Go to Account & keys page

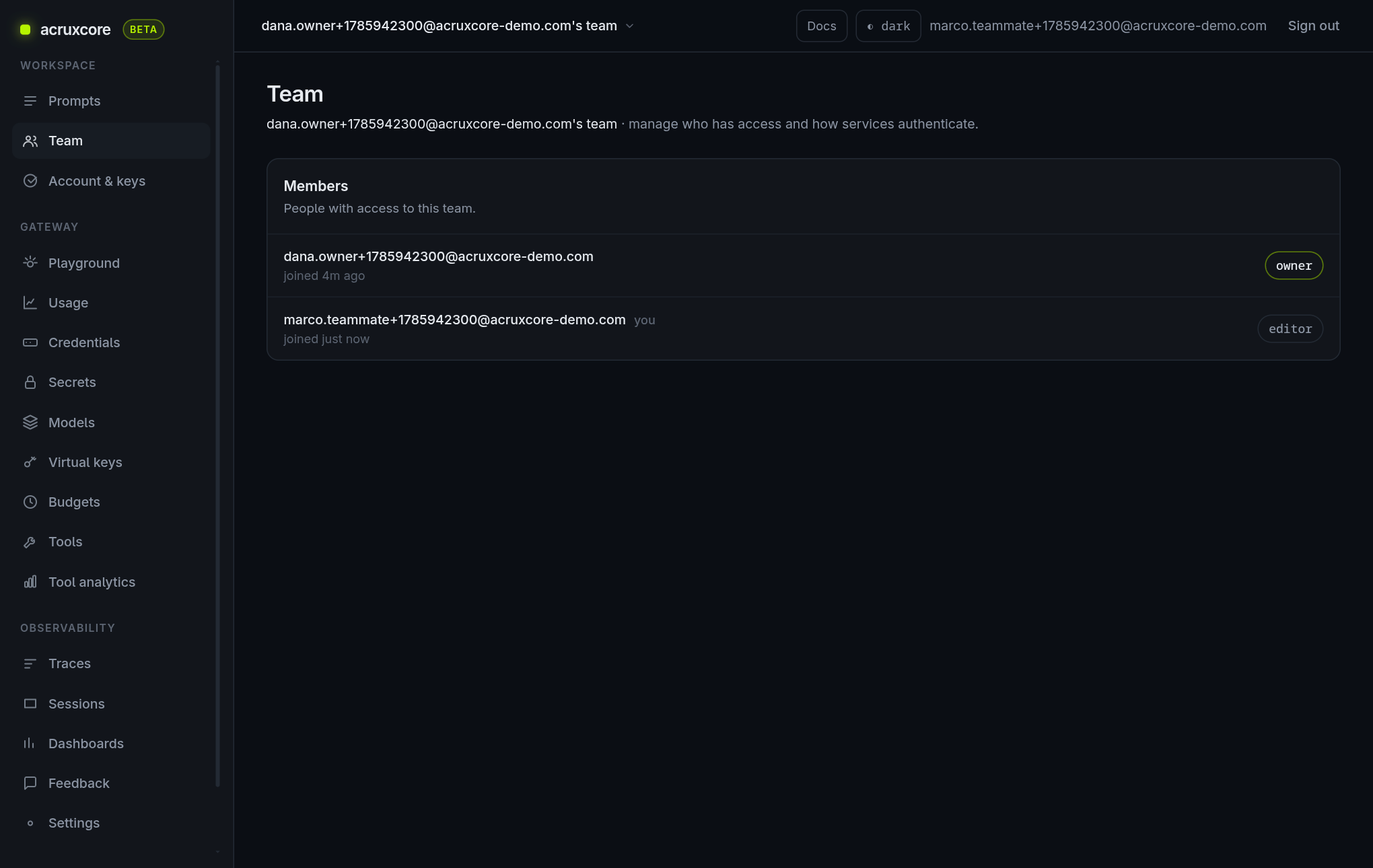111,181
